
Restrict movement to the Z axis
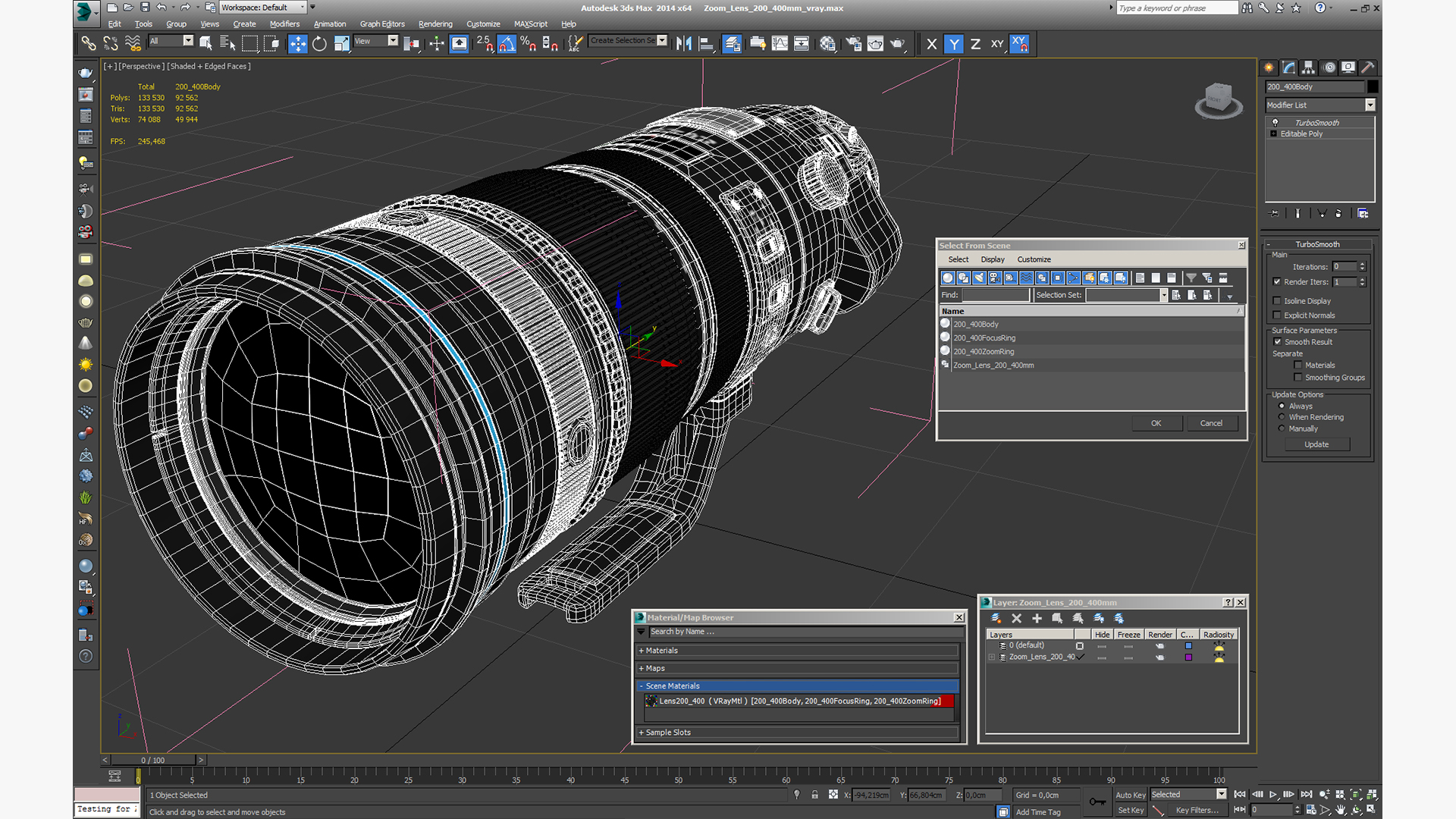pos(975,43)
